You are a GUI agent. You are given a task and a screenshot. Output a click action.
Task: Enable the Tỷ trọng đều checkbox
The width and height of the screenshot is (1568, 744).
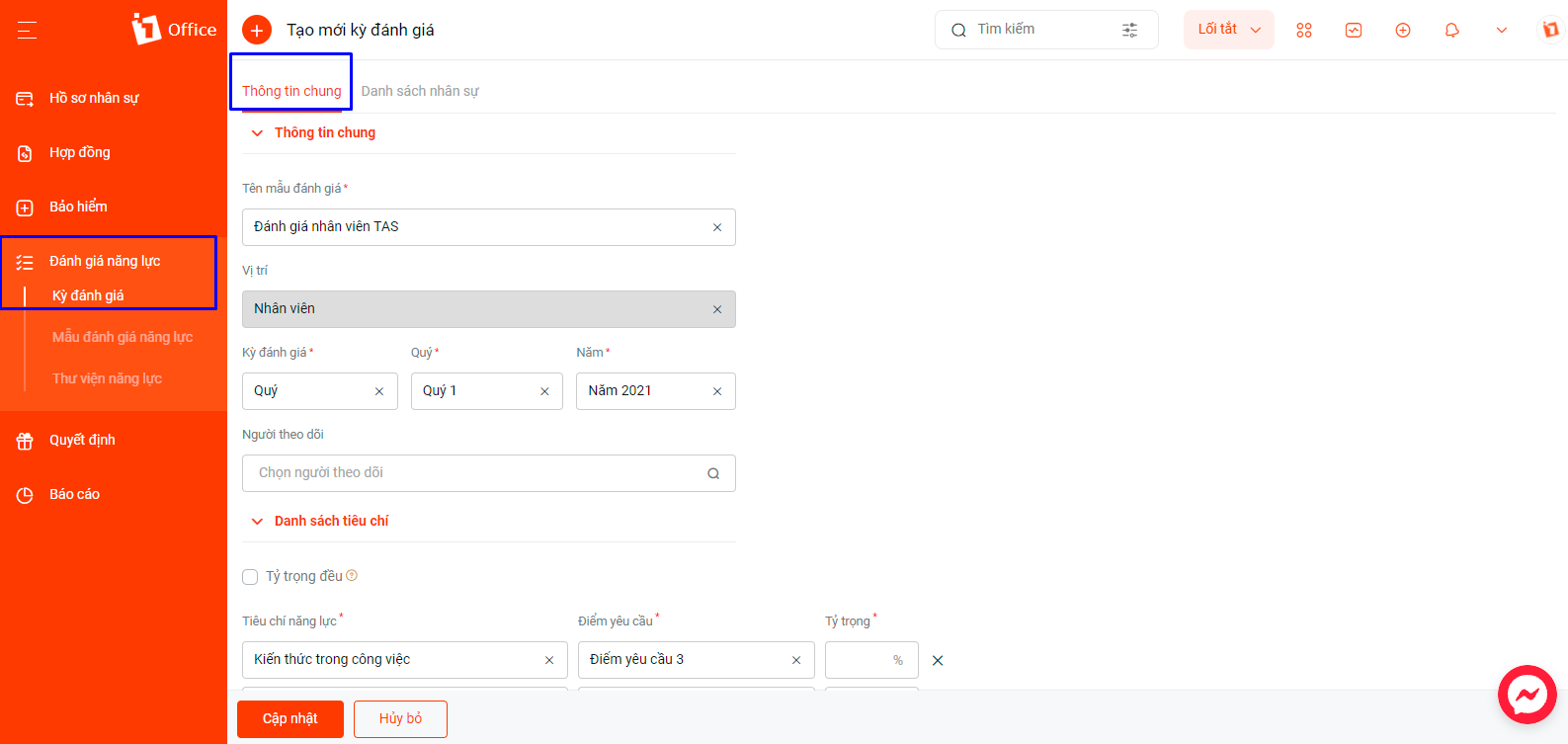(250, 577)
